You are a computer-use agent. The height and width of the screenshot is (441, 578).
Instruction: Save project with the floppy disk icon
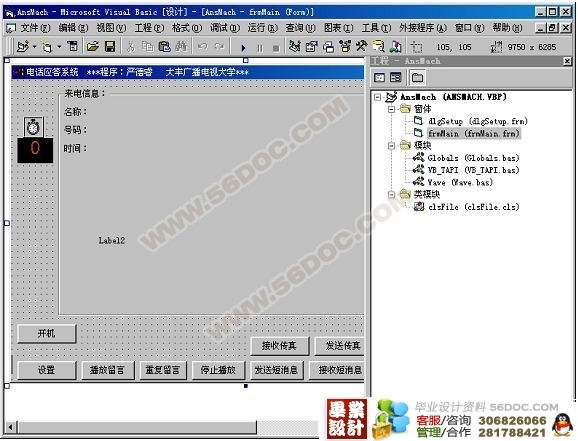(110, 47)
